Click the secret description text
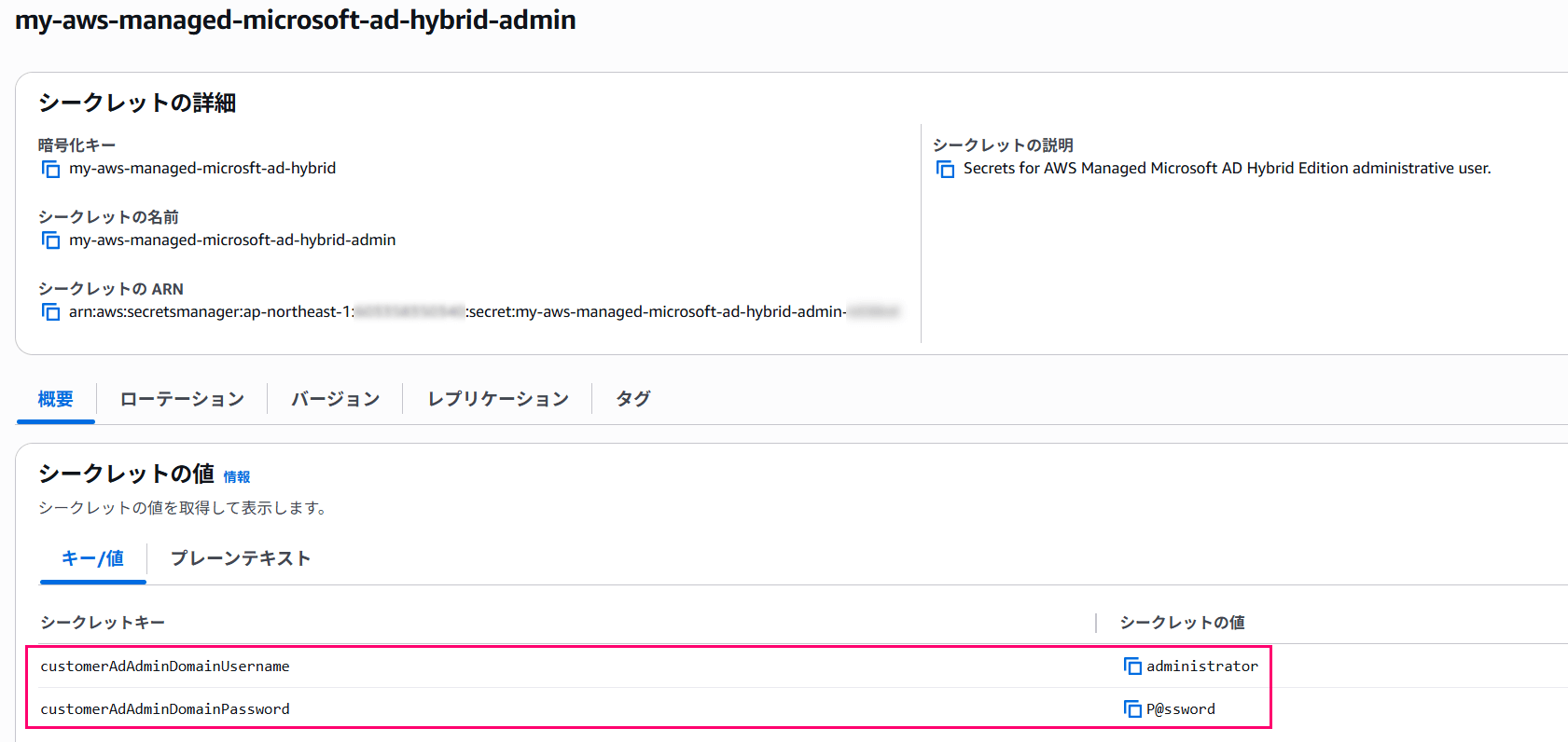Image resolution: width=1568 pixels, height=742 pixels. [x=1228, y=169]
